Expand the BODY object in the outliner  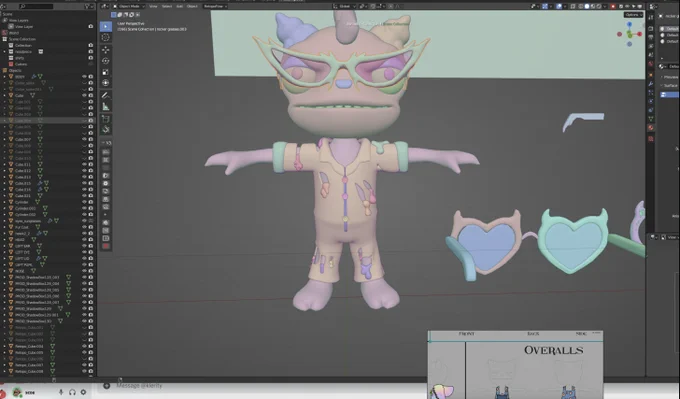coord(5,76)
